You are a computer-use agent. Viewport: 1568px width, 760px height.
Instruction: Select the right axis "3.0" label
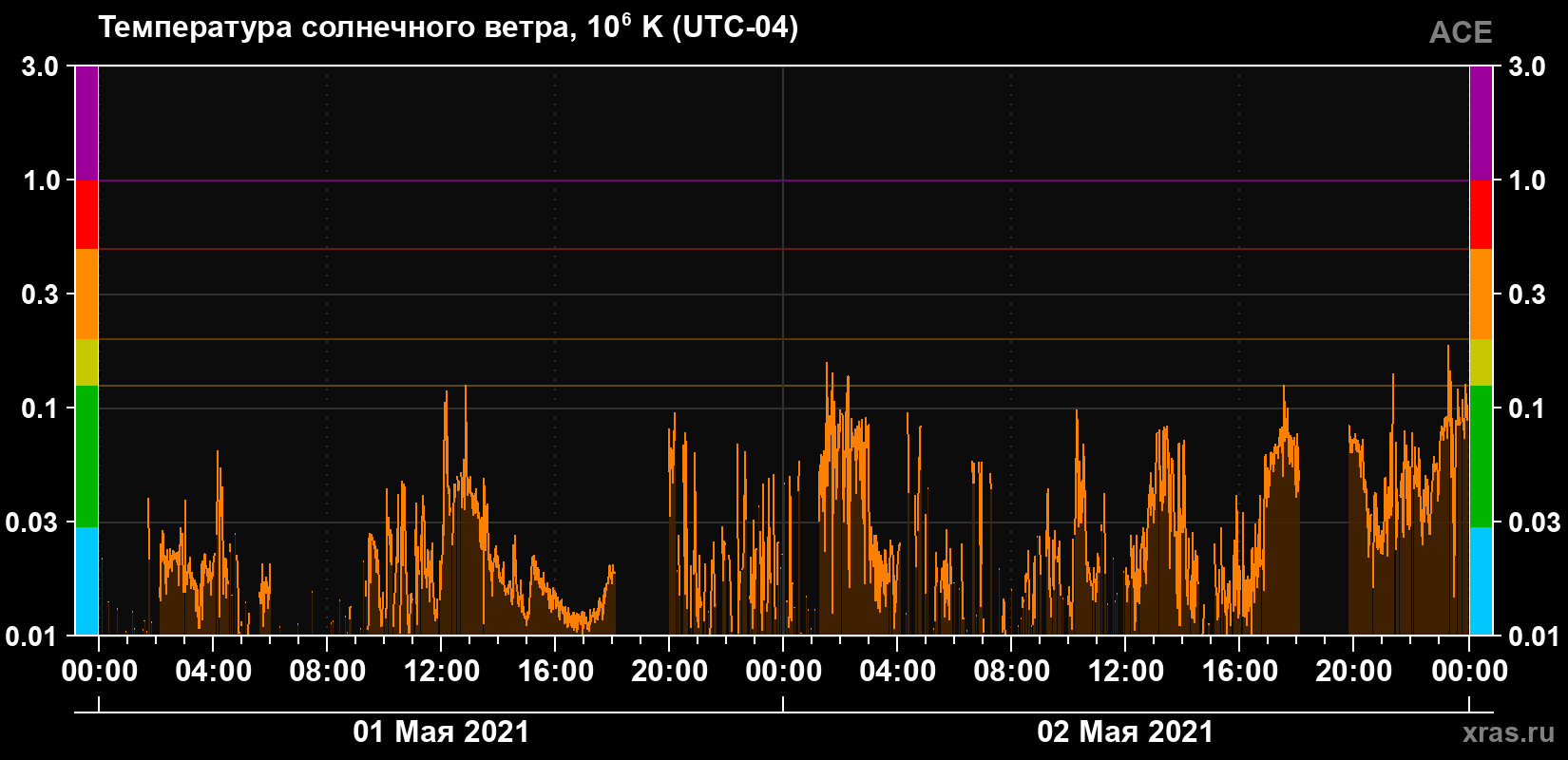pyautogui.click(x=1527, y=66)
